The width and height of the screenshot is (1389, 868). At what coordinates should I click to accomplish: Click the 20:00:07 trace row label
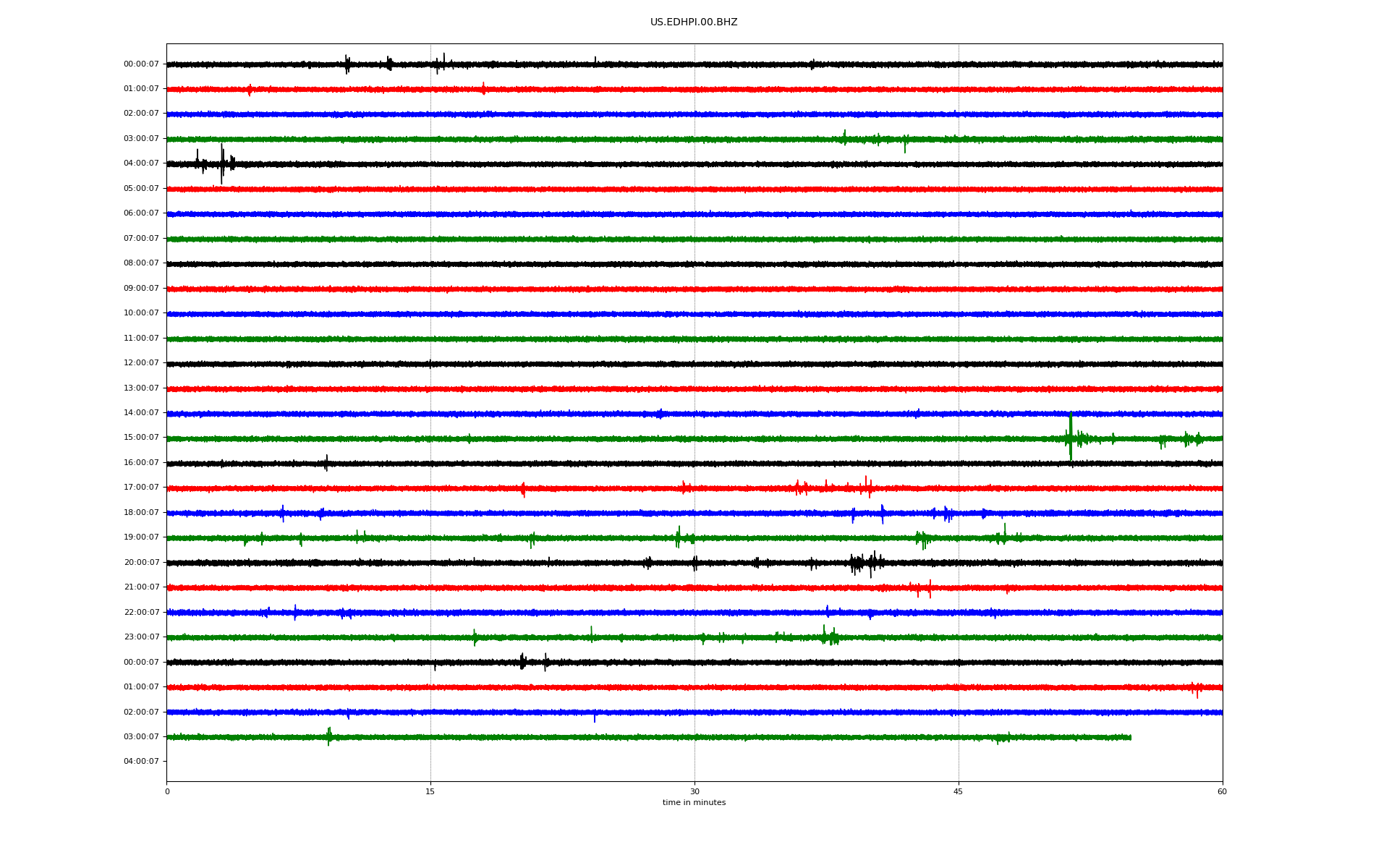pos(141,563)
